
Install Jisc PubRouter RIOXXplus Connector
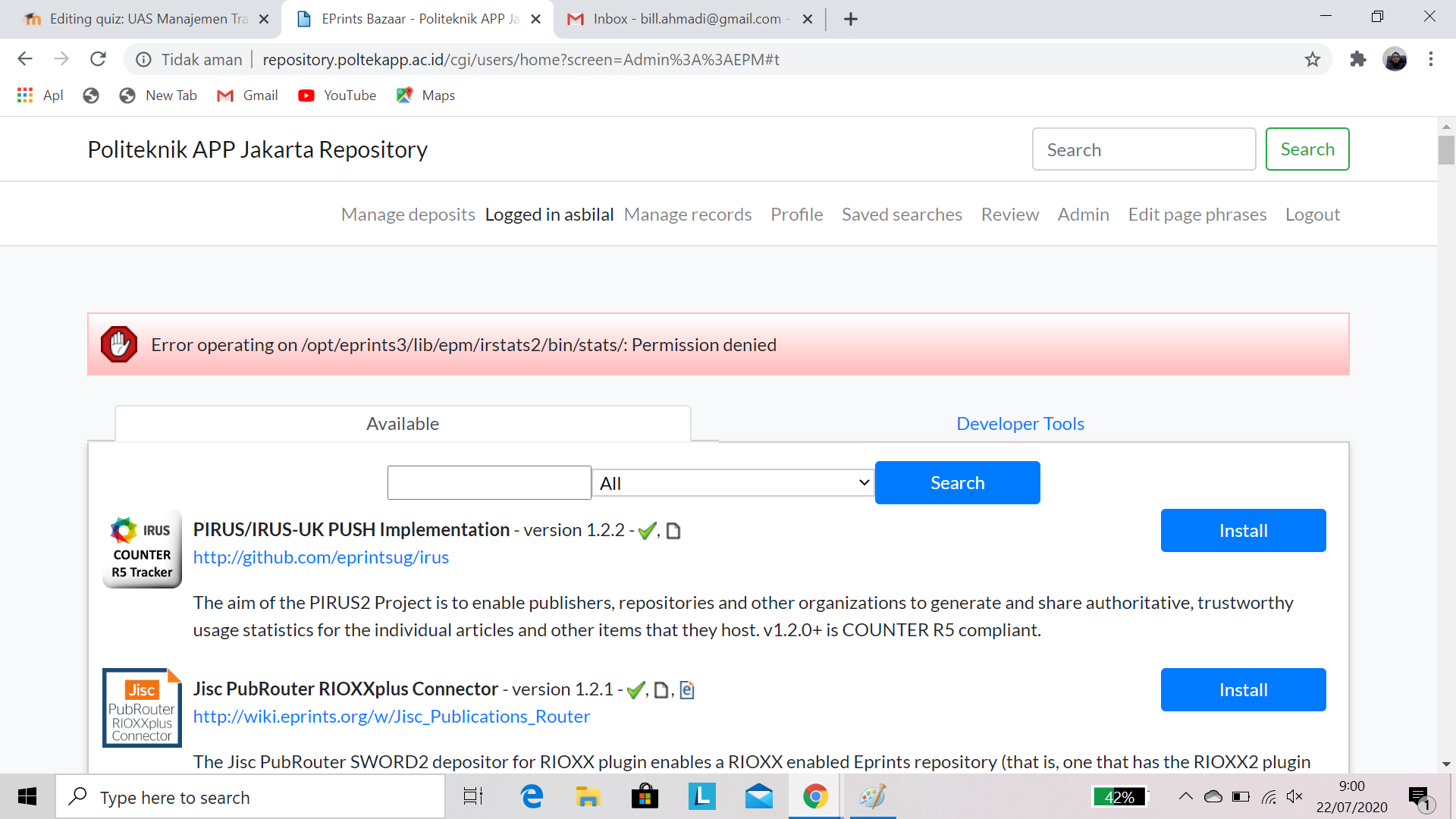click(1243, 689)
